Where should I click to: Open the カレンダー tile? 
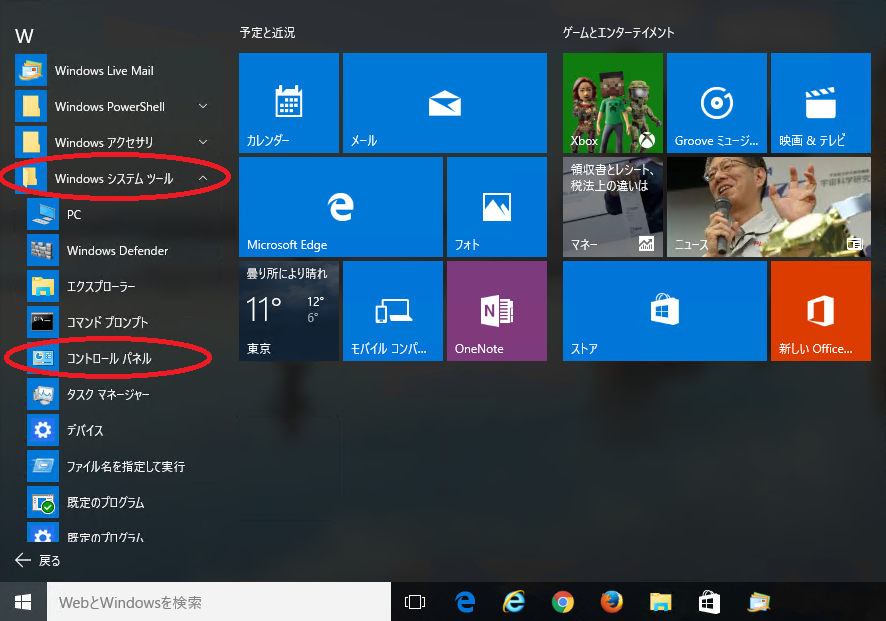tap(289, 103)
